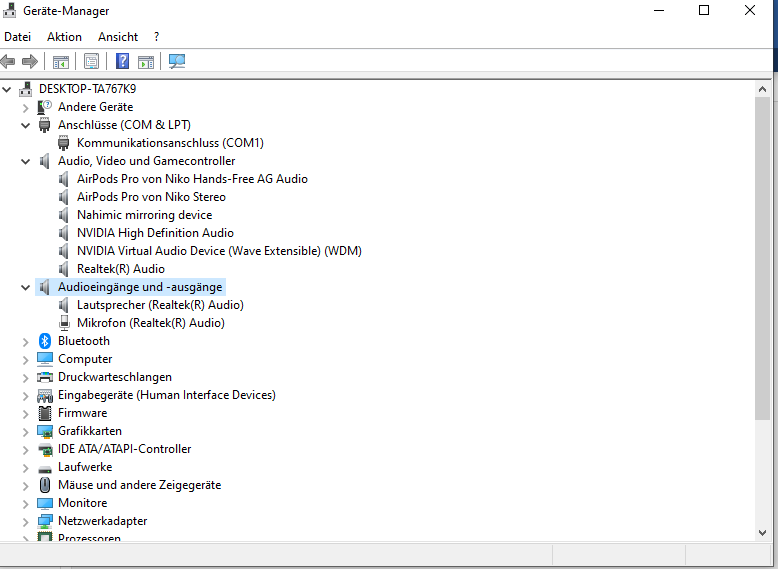Image resolution: width=778 pixels, height=569 pixels.
Task: Click the Monitore screen icon
Action: [x=45, y=503]
